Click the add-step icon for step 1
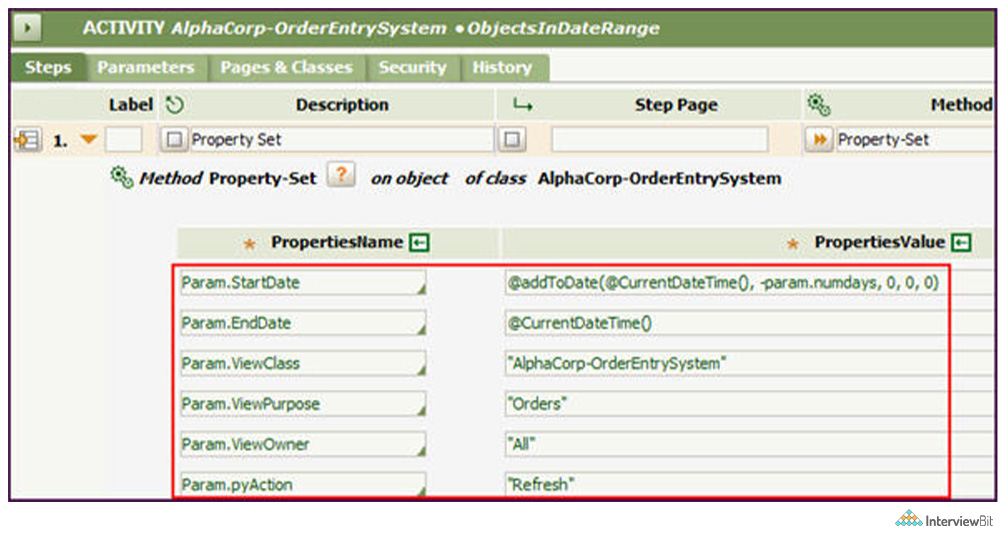1006x533 pixels. [x=27, y=140]
